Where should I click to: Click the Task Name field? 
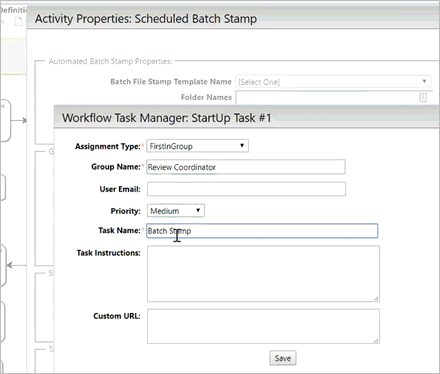click(262, 231)
